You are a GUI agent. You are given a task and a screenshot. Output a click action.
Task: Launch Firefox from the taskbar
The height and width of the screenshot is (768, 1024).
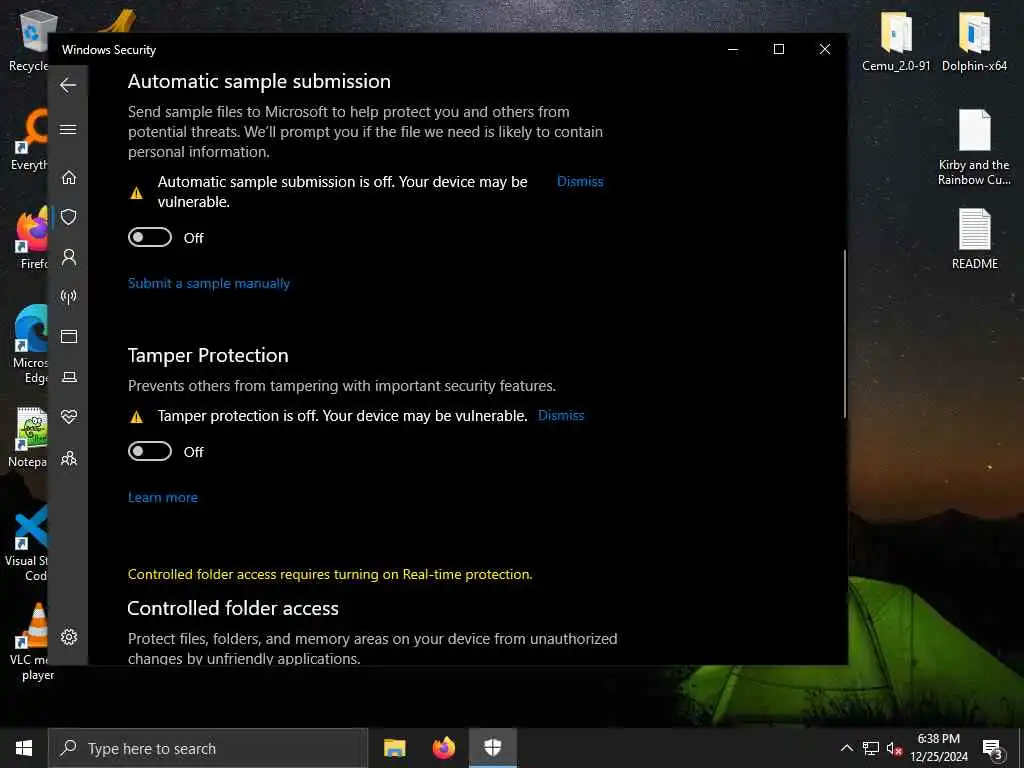443,748
